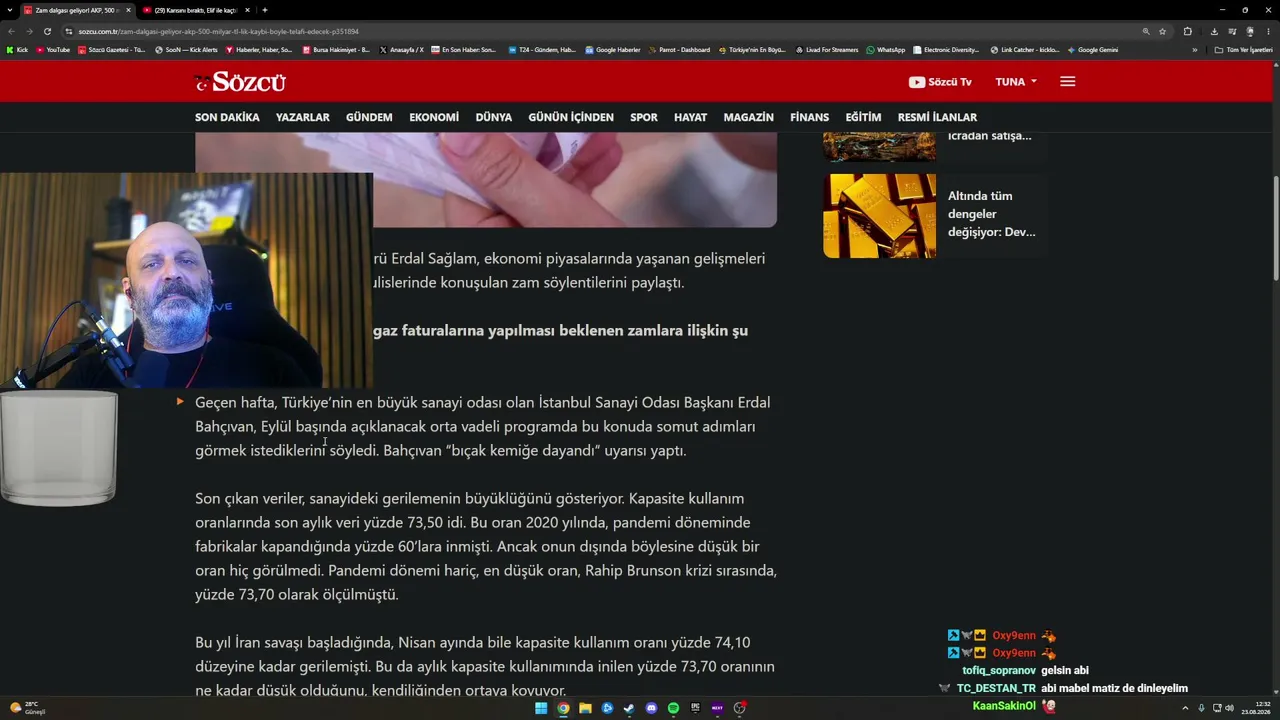Open the Chrome downloads icon
This screenshot has height=720, width=1280.
pyautogui.click(x=1214, y=31)
